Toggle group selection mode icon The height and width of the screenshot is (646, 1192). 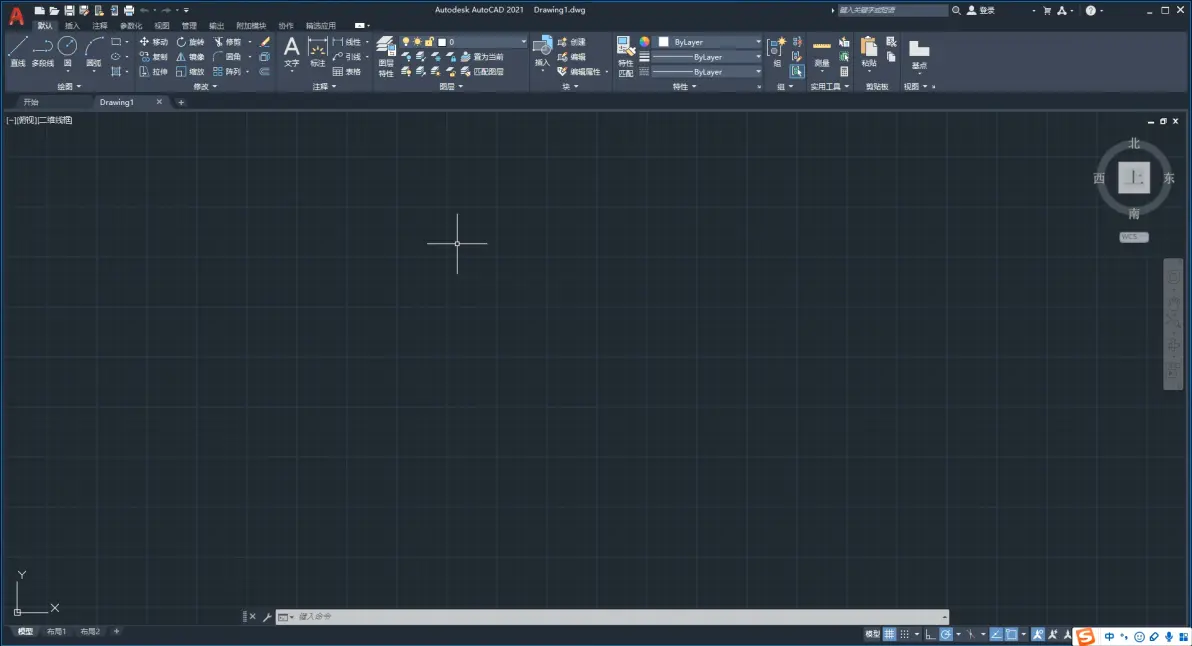click(797, 71)
